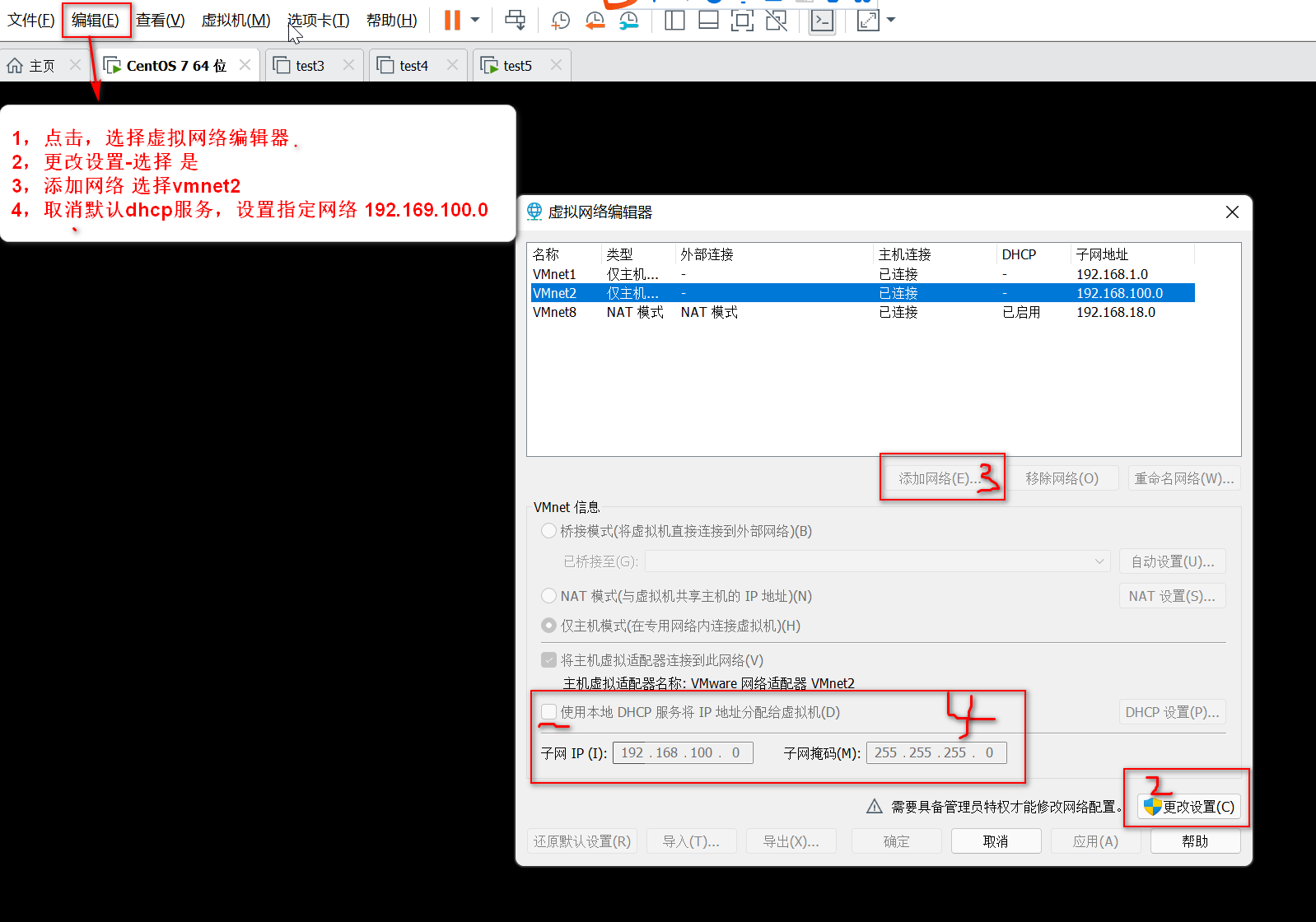
Task: Open the 编辑(E) menu
Action: click(x=96, y=21)
